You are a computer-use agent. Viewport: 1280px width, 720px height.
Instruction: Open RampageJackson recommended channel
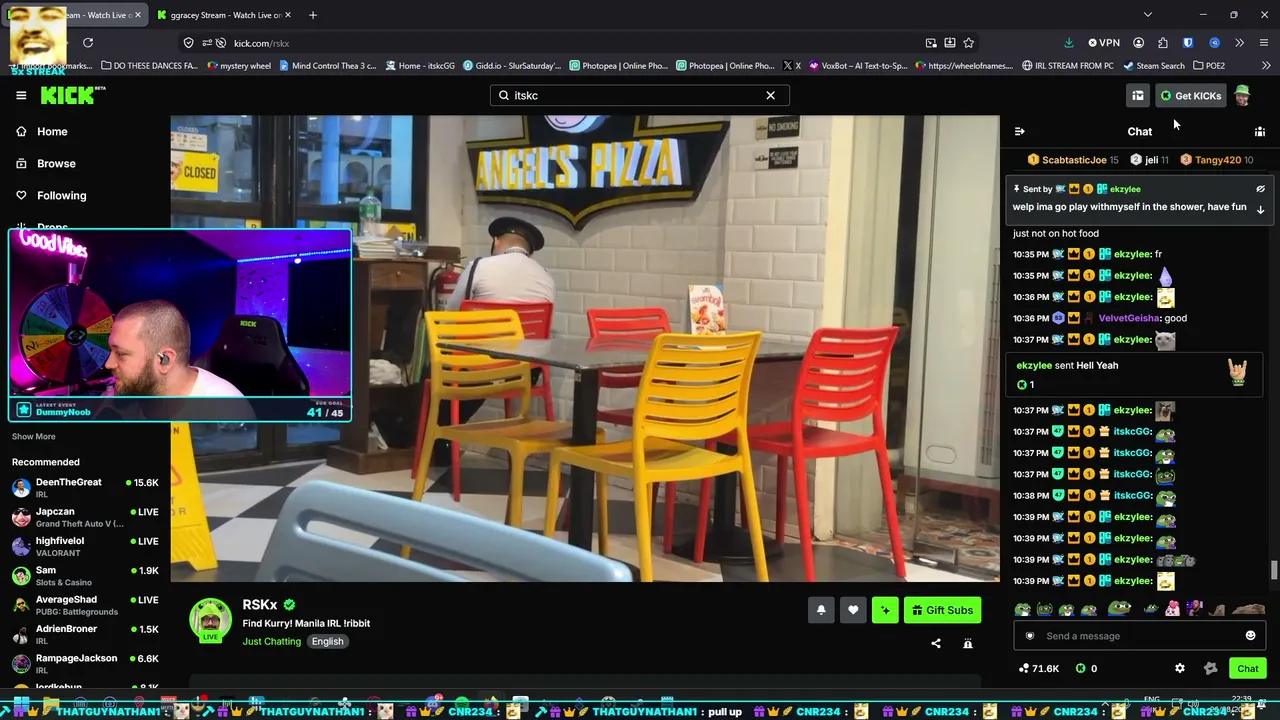[x=85, y=663]
